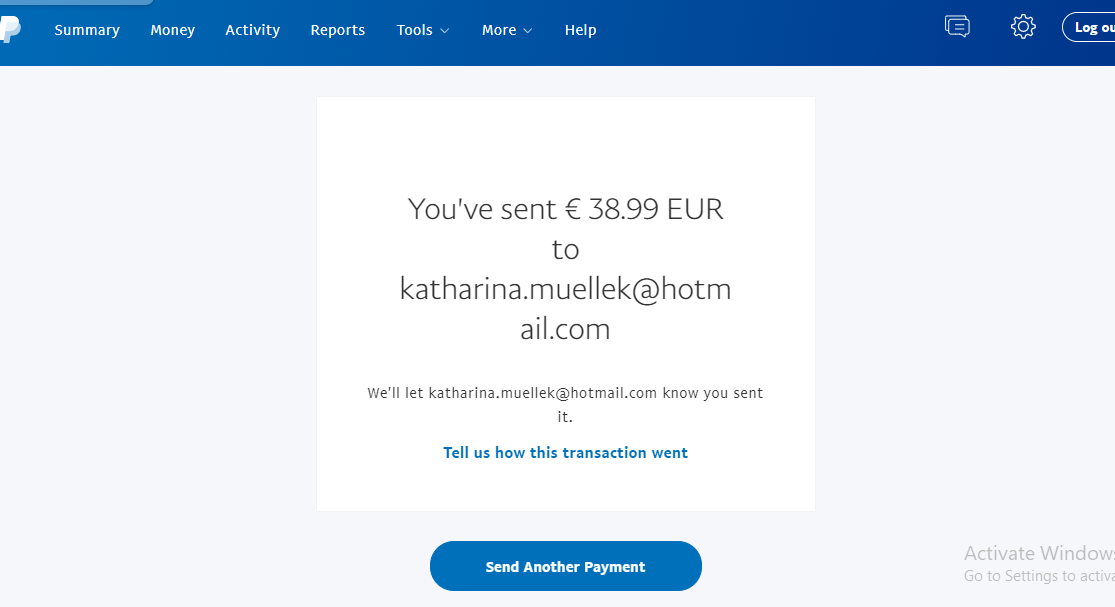The image size is (1115, 607).
Task: Open the Tools menu label
Action: [415, 30]
